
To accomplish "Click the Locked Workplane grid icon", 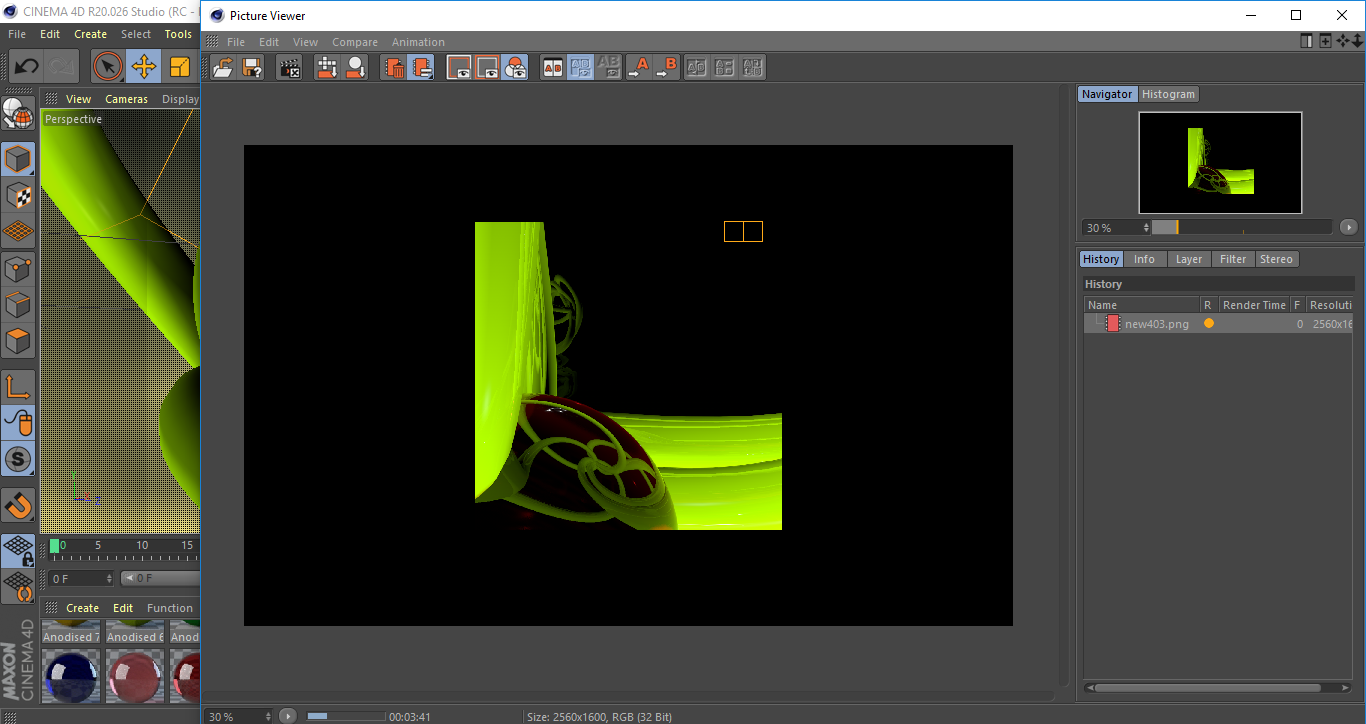I will [18, 550].
